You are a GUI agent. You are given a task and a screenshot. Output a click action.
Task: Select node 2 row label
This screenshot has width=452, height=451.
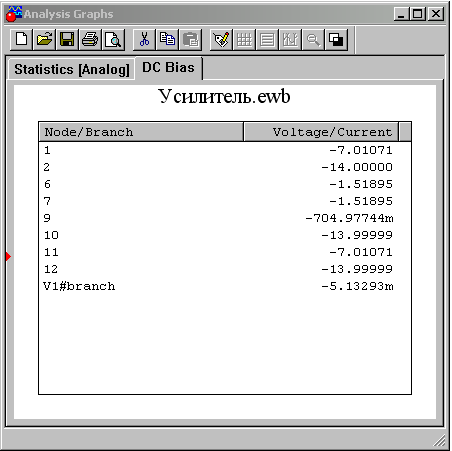coord(47,167)
